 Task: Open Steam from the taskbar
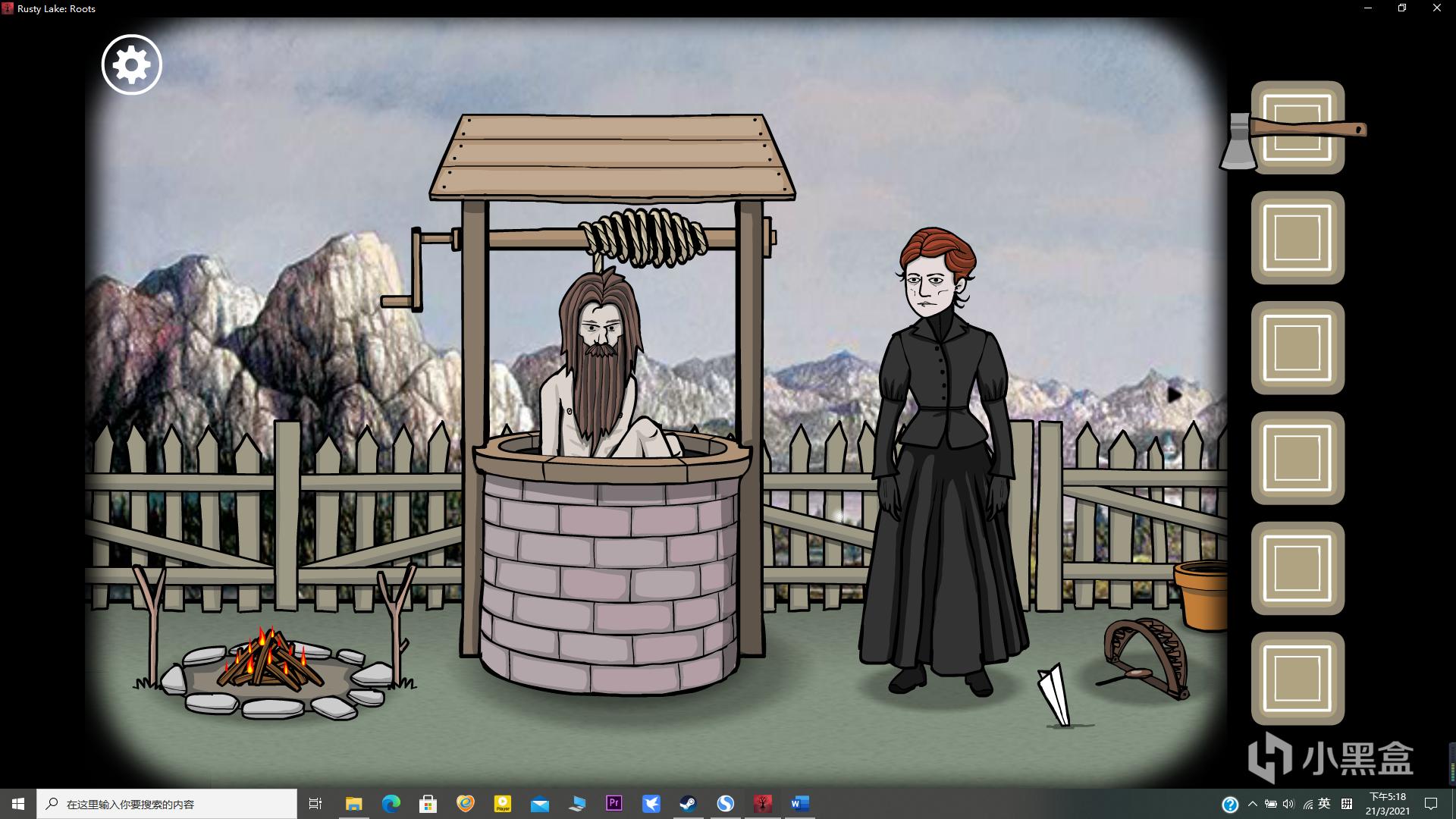tap(688, 804)
